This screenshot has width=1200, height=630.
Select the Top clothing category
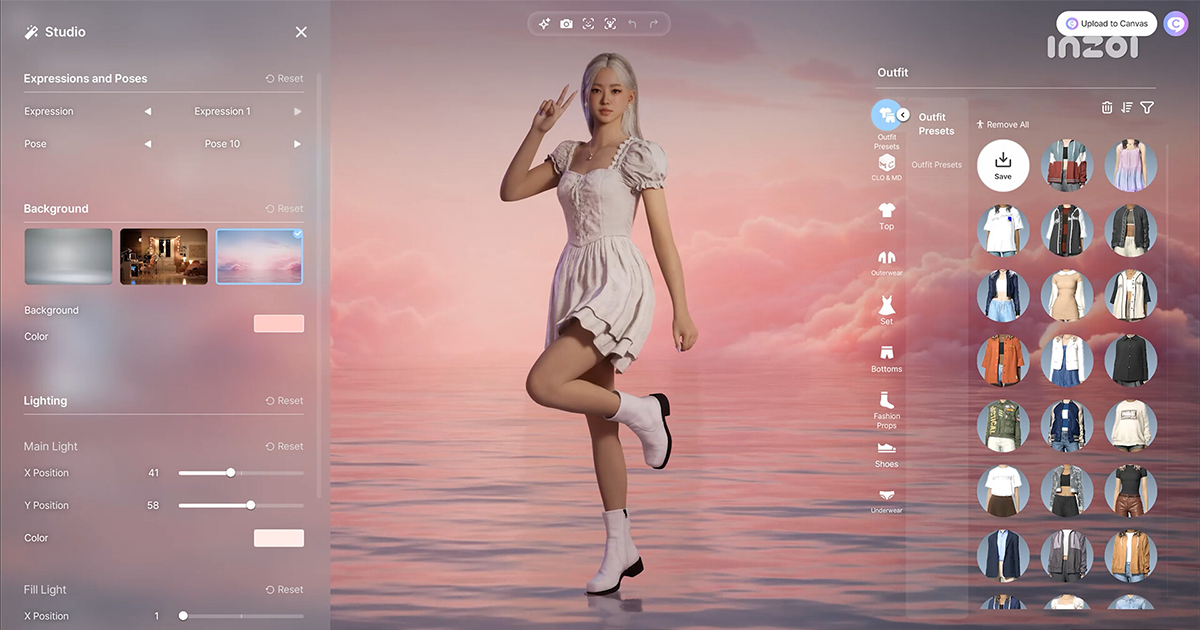[x=886, y=215]
